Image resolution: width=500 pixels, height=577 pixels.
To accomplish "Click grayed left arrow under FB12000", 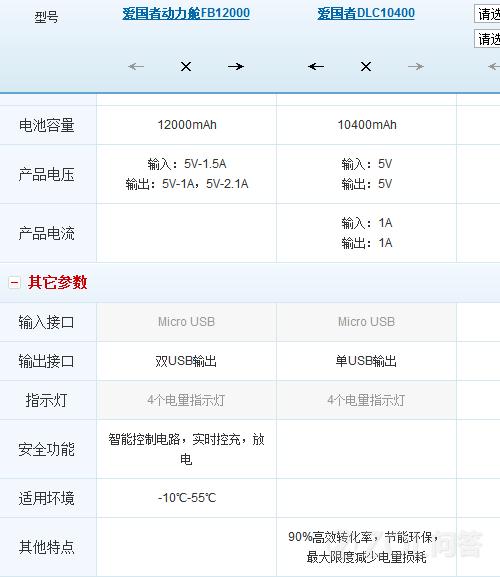I will [x=136, y=67].
